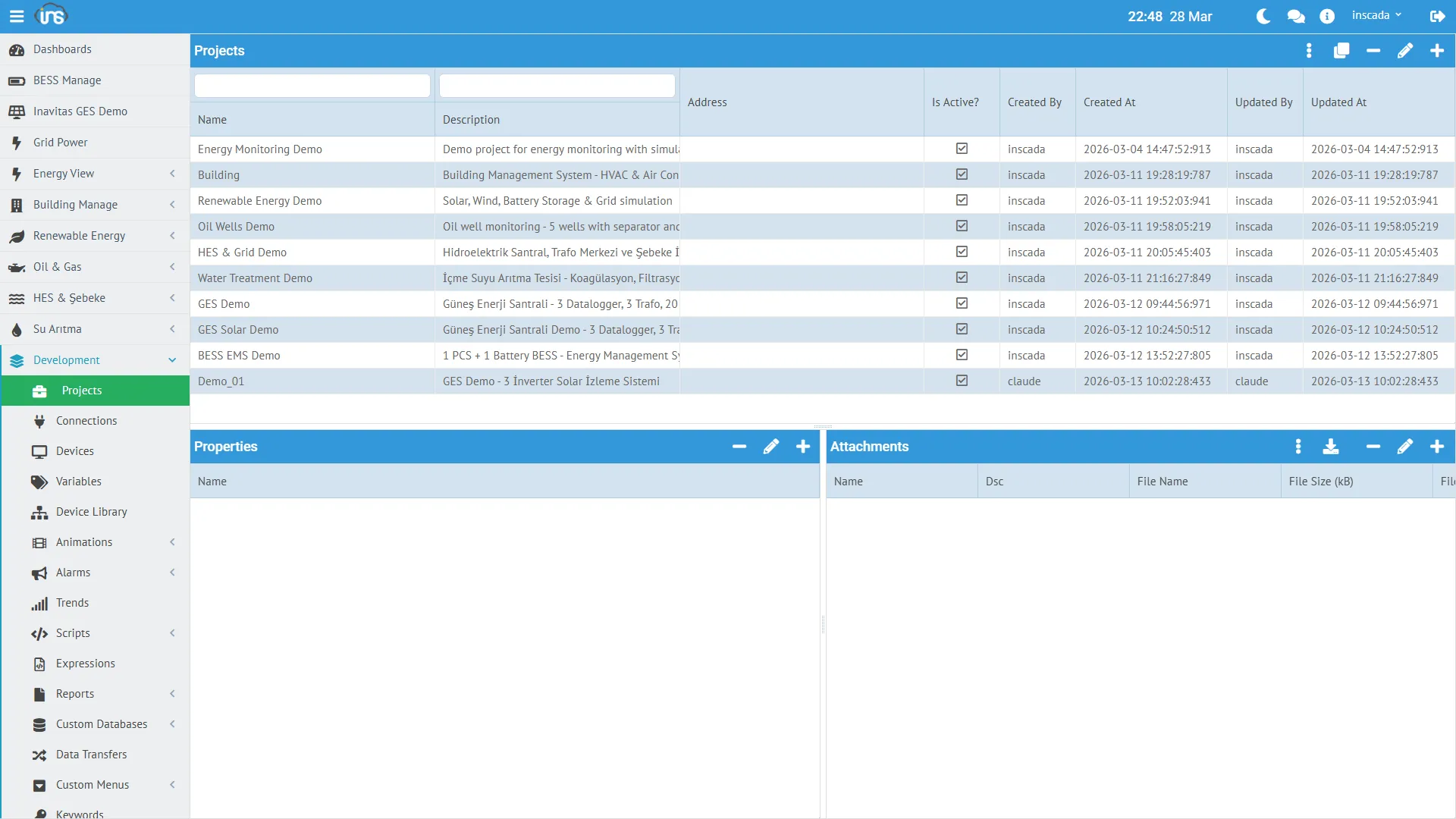Sort by Created At column header
Screen dimensions: 1456x819
coord(1109,102)
